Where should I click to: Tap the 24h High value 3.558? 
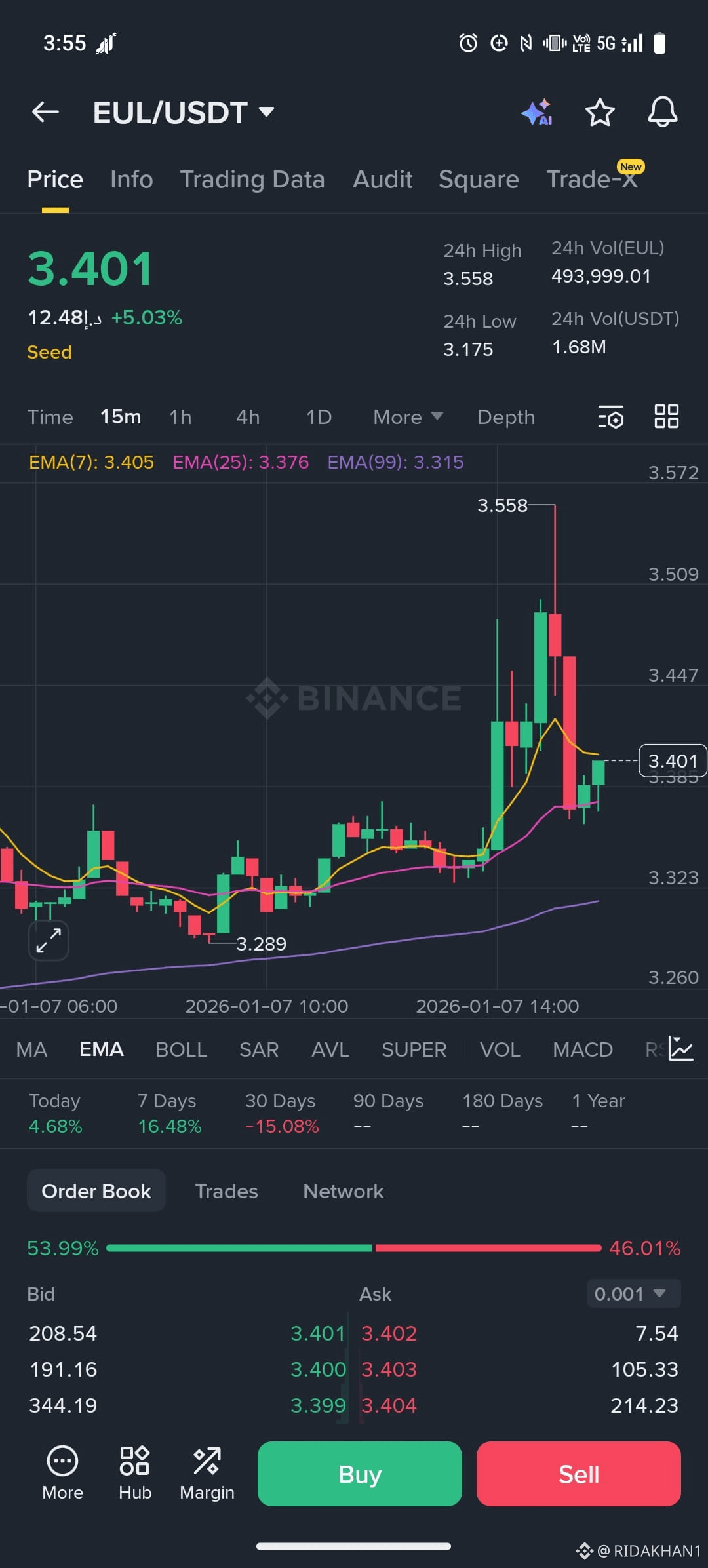point(468,279)
